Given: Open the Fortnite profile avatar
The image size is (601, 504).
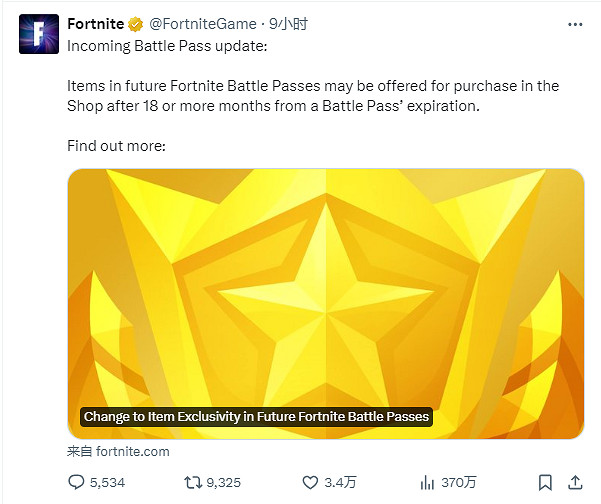Looking at the screenshot, I should [39, 34].
